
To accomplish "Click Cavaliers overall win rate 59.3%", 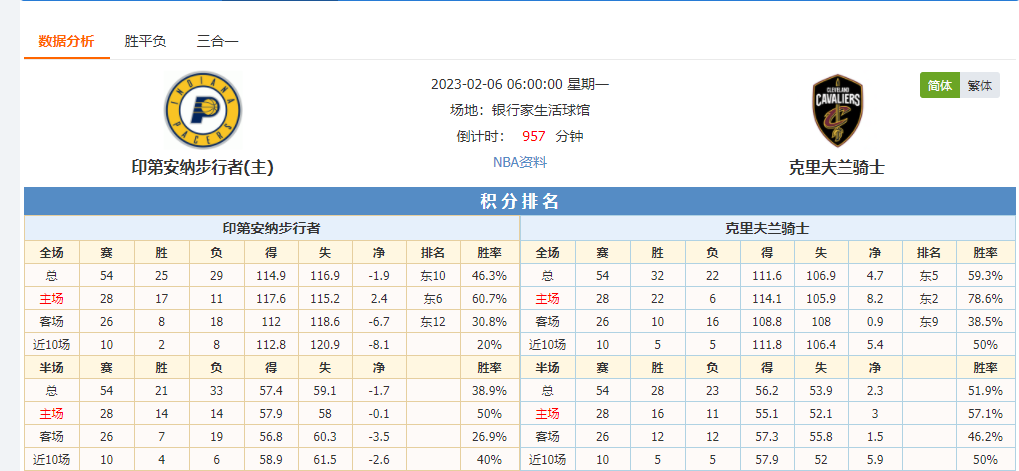I will tap(985, 275).
